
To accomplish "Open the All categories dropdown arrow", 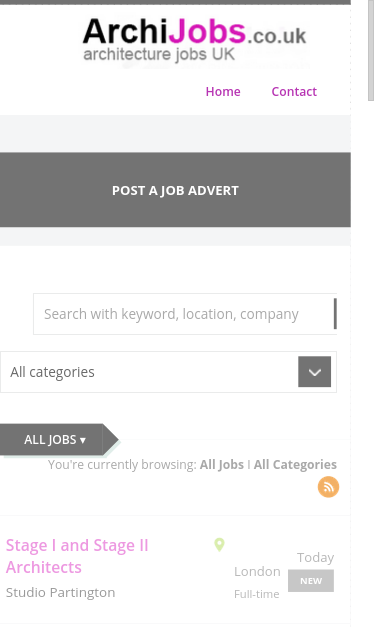I will 314,371.
